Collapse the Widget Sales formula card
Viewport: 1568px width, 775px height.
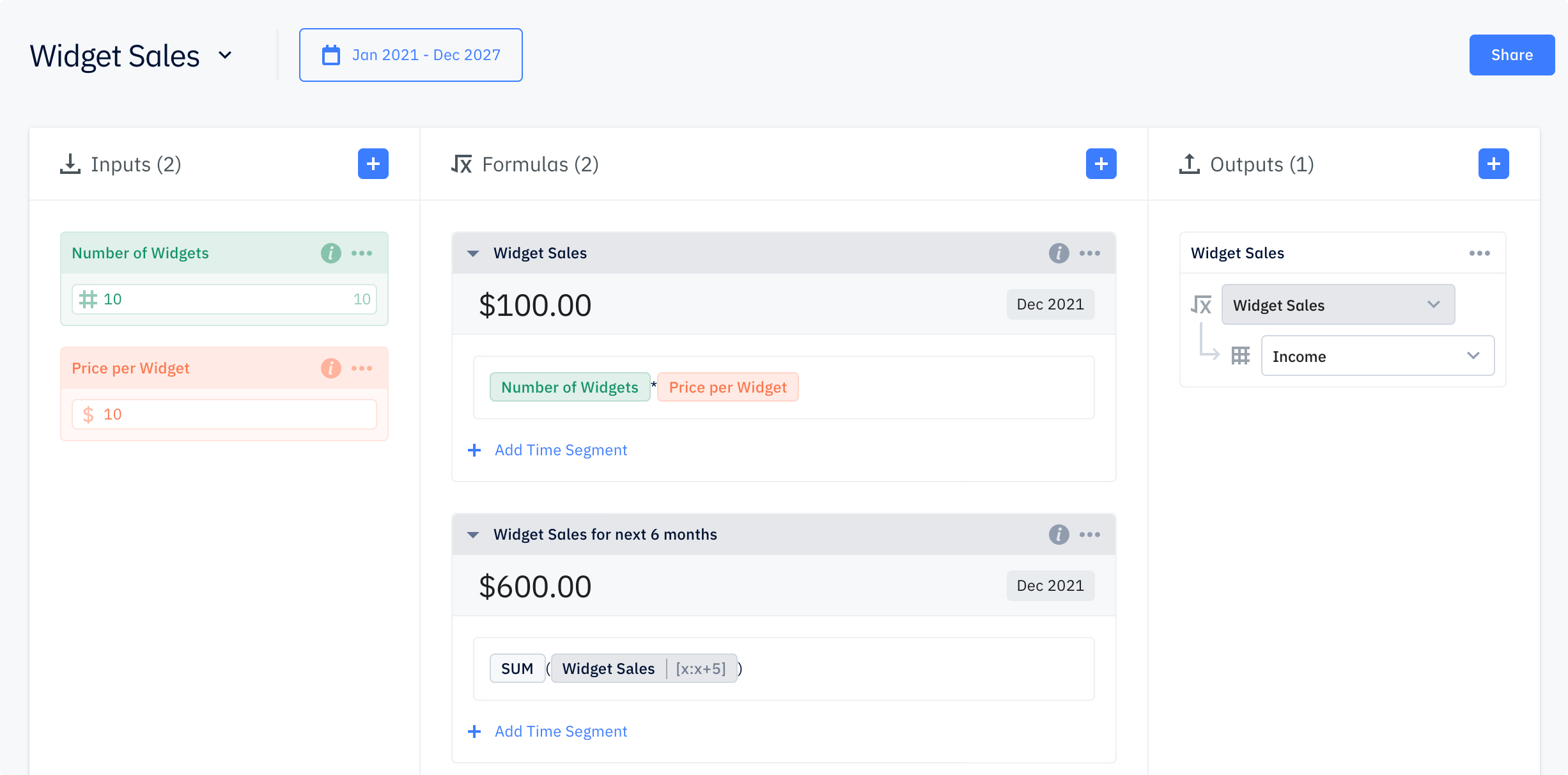pos(473,253)
